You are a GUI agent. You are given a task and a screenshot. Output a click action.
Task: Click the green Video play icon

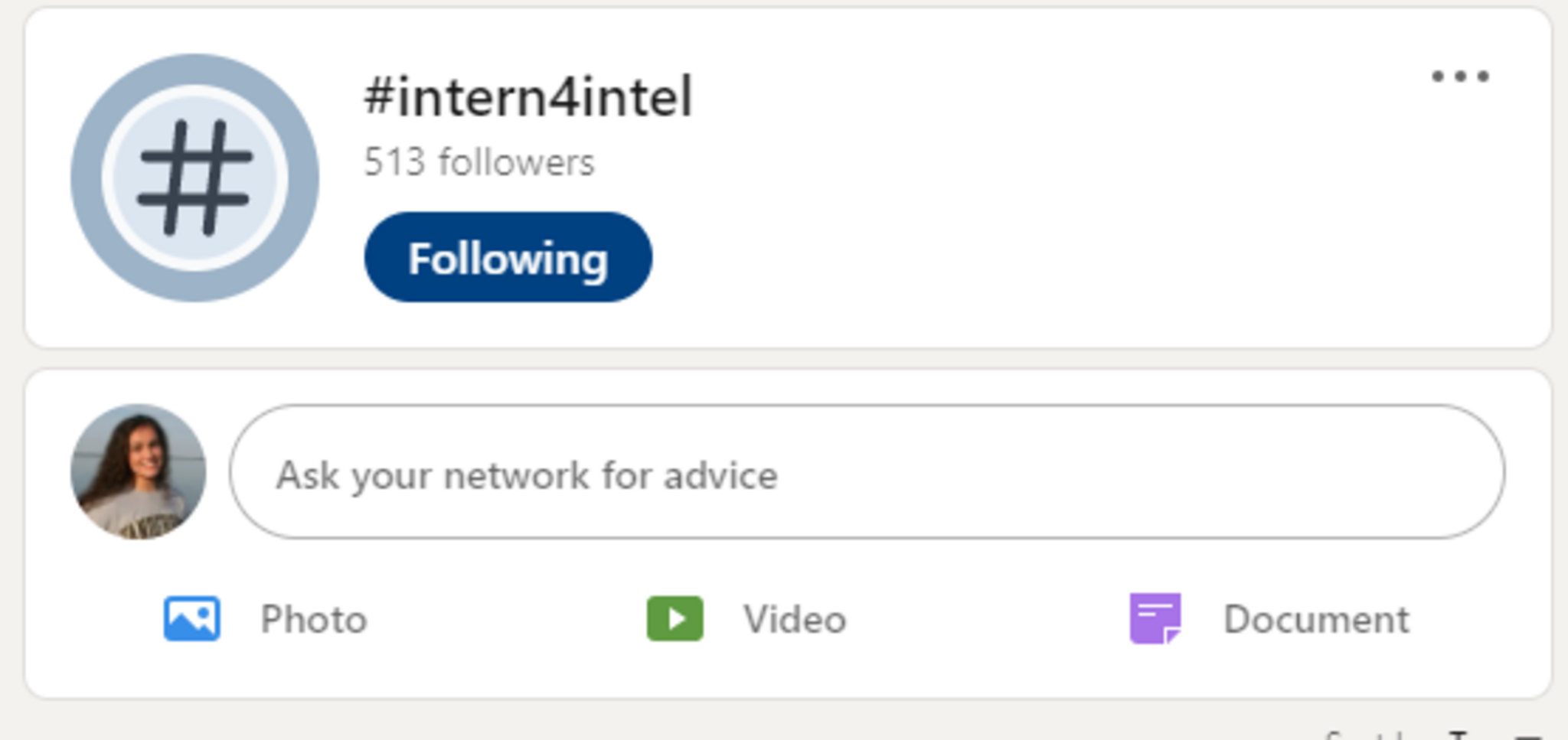[x=675, y=618]
